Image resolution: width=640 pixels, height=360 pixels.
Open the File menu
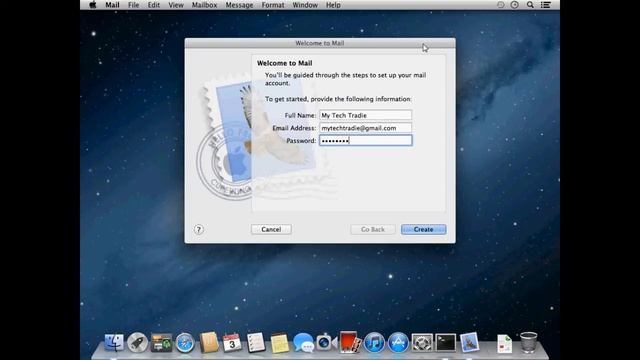pyautogui.click(x=133, y=5)
